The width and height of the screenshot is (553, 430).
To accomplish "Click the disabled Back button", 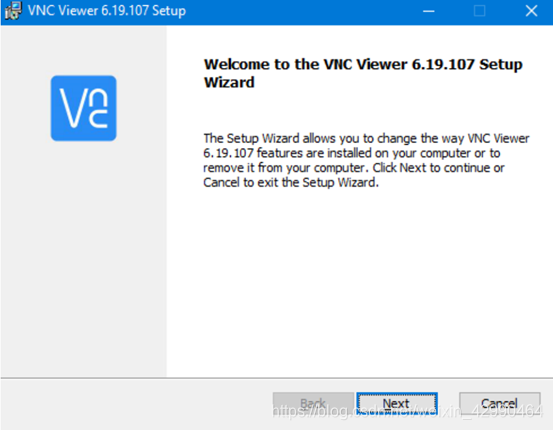I will click(313, 404).
